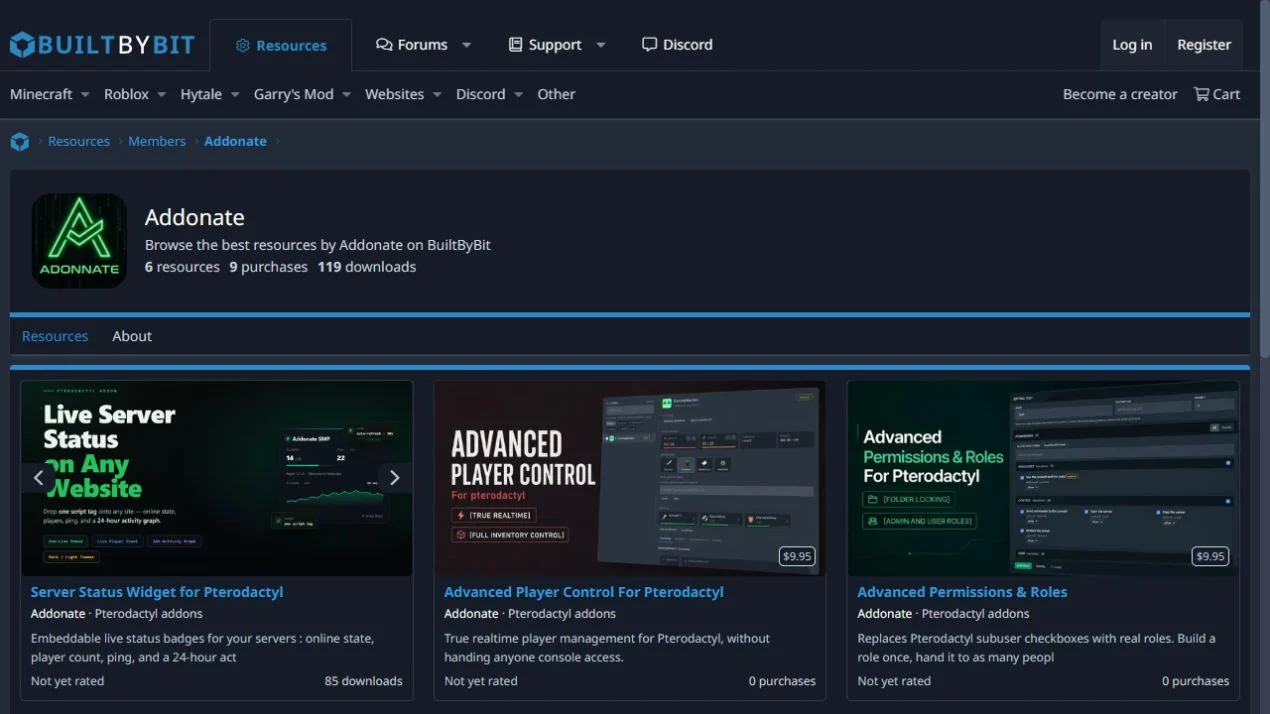Viewport: 1270px width, 714px height.
Task: Click the "85 downloads" text
Action: click(x=364, y=681)
